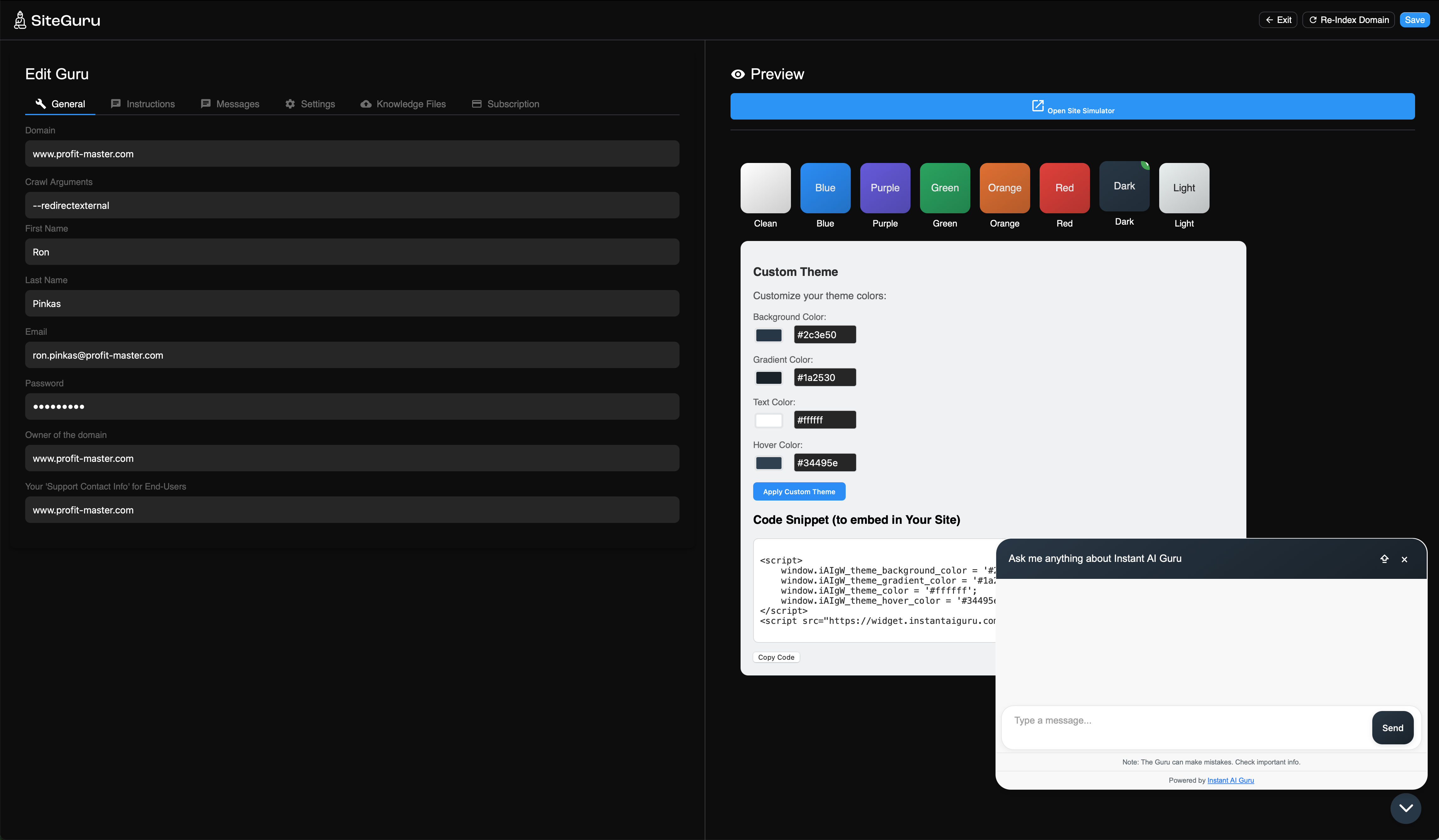Viewport: 1439px width, 840px height.
Task: Select the Clean theme tile
Action: click(x=765, y=188)
